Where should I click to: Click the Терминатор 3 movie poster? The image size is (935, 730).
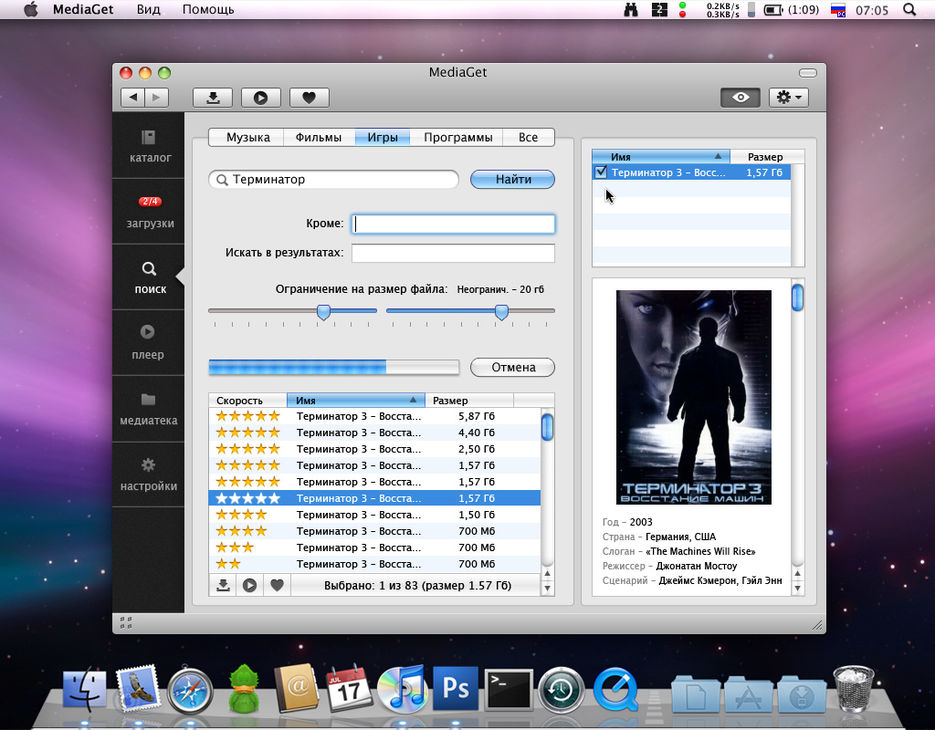pos(693,397)
